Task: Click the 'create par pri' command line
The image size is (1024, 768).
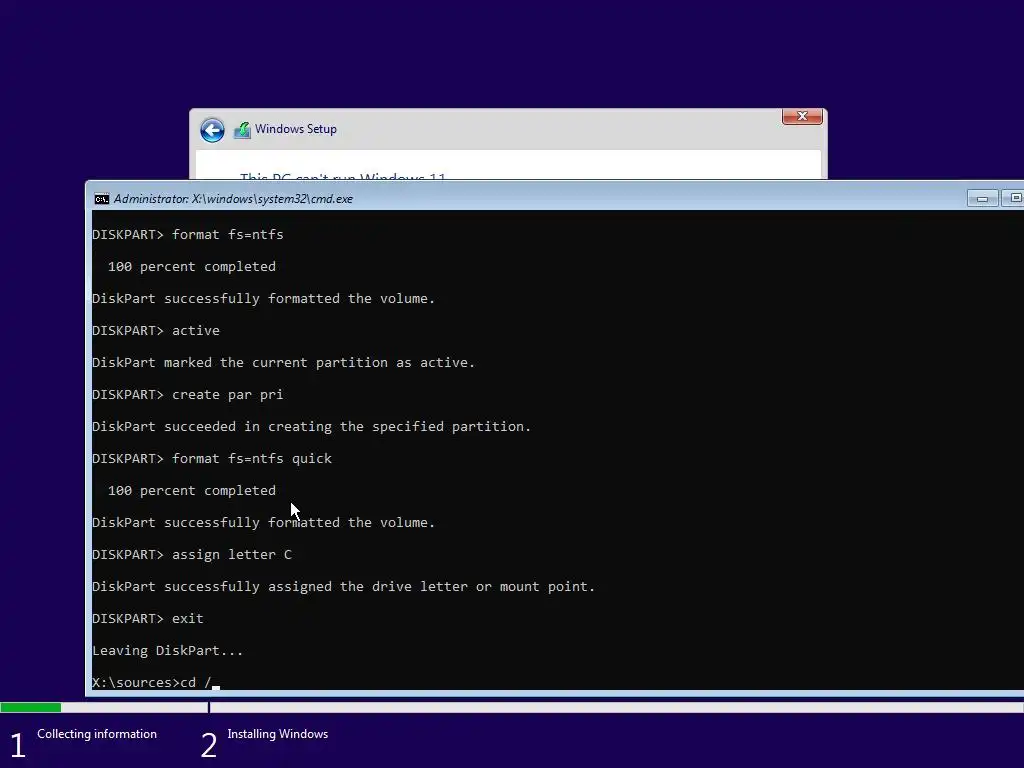Action: click(x=187, y=394)
